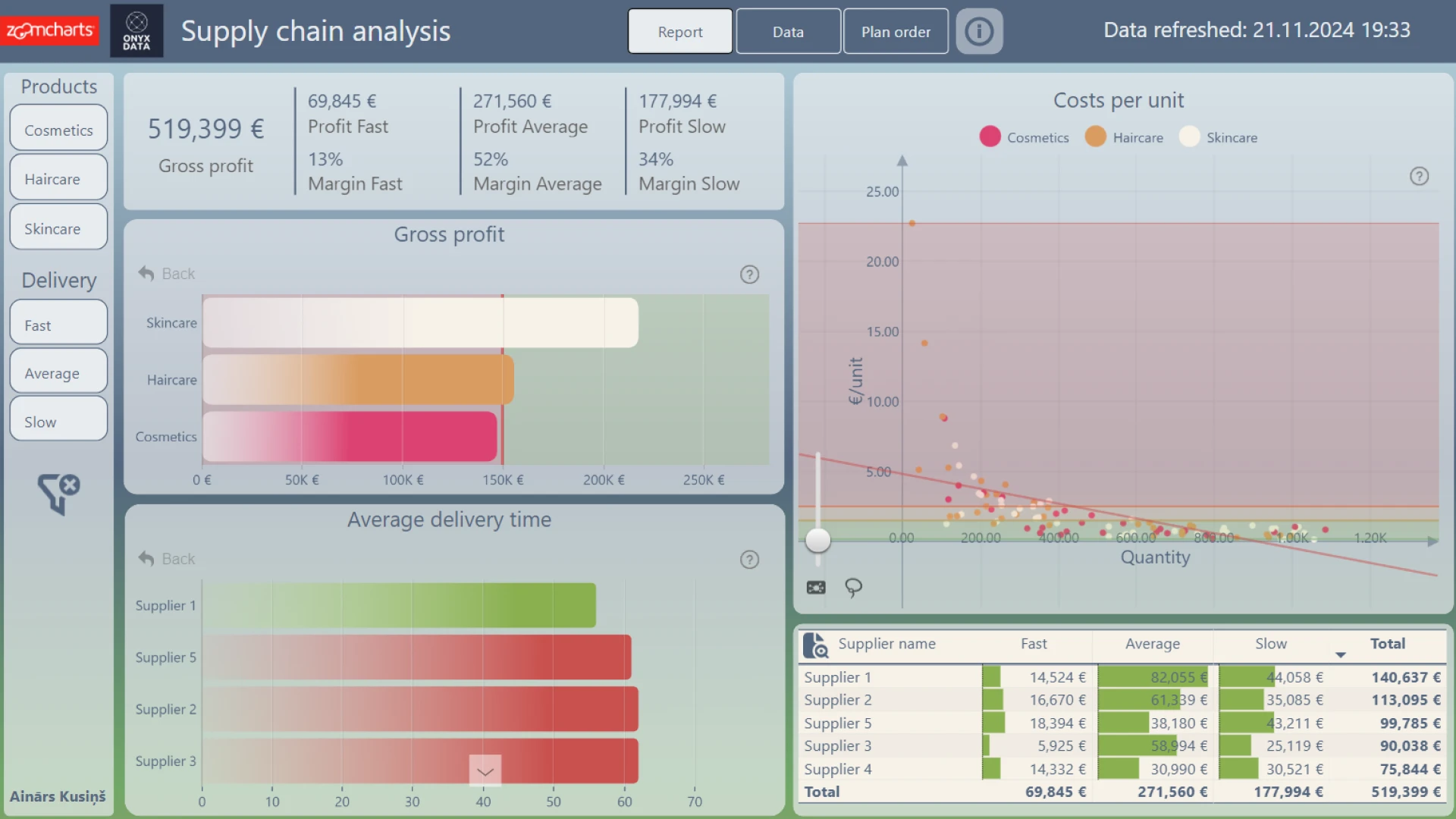Click the Supplier 3 row name in table

[838, 746]
